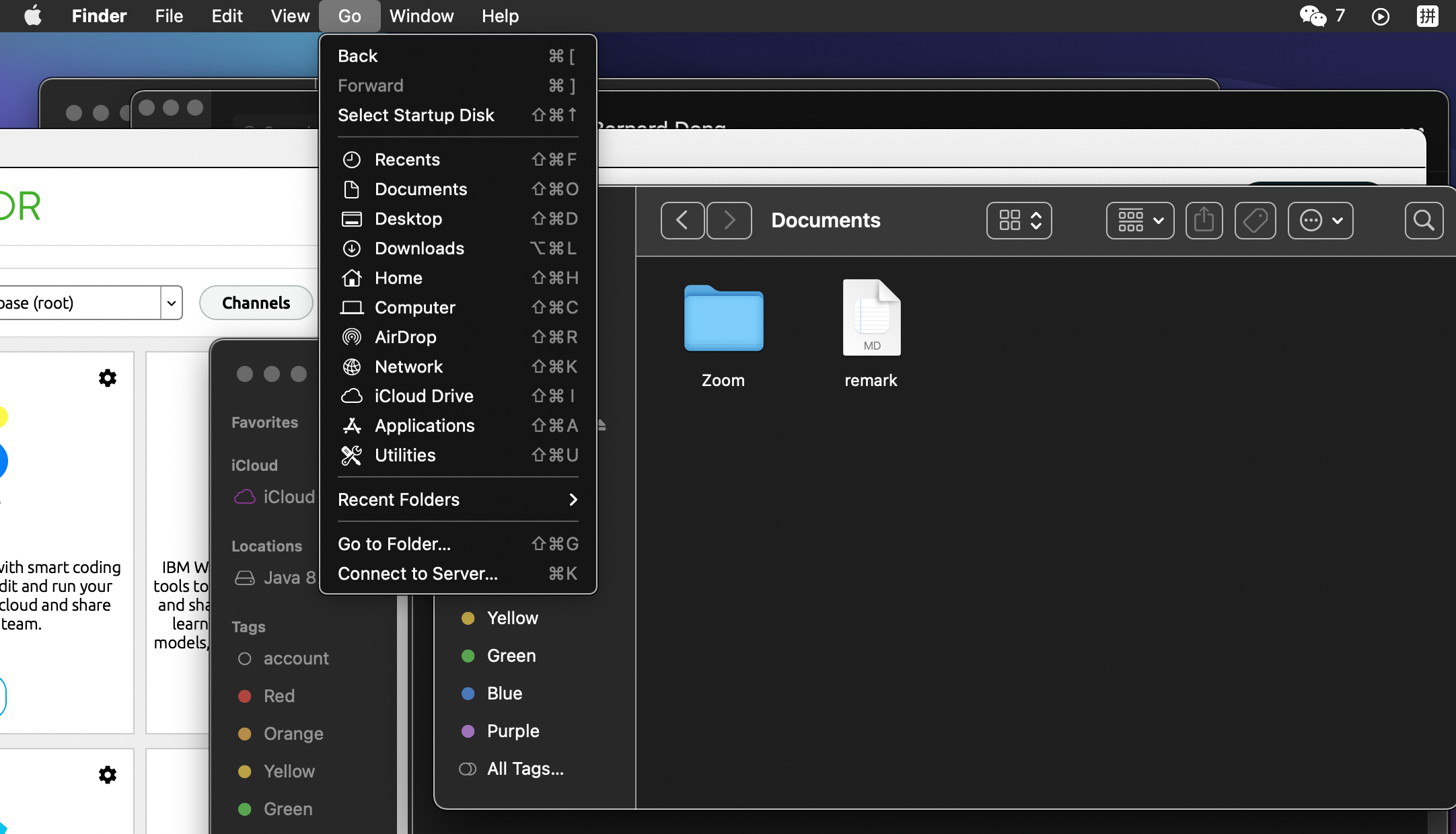Open the group-by options dropdown

pos(1140,220)
